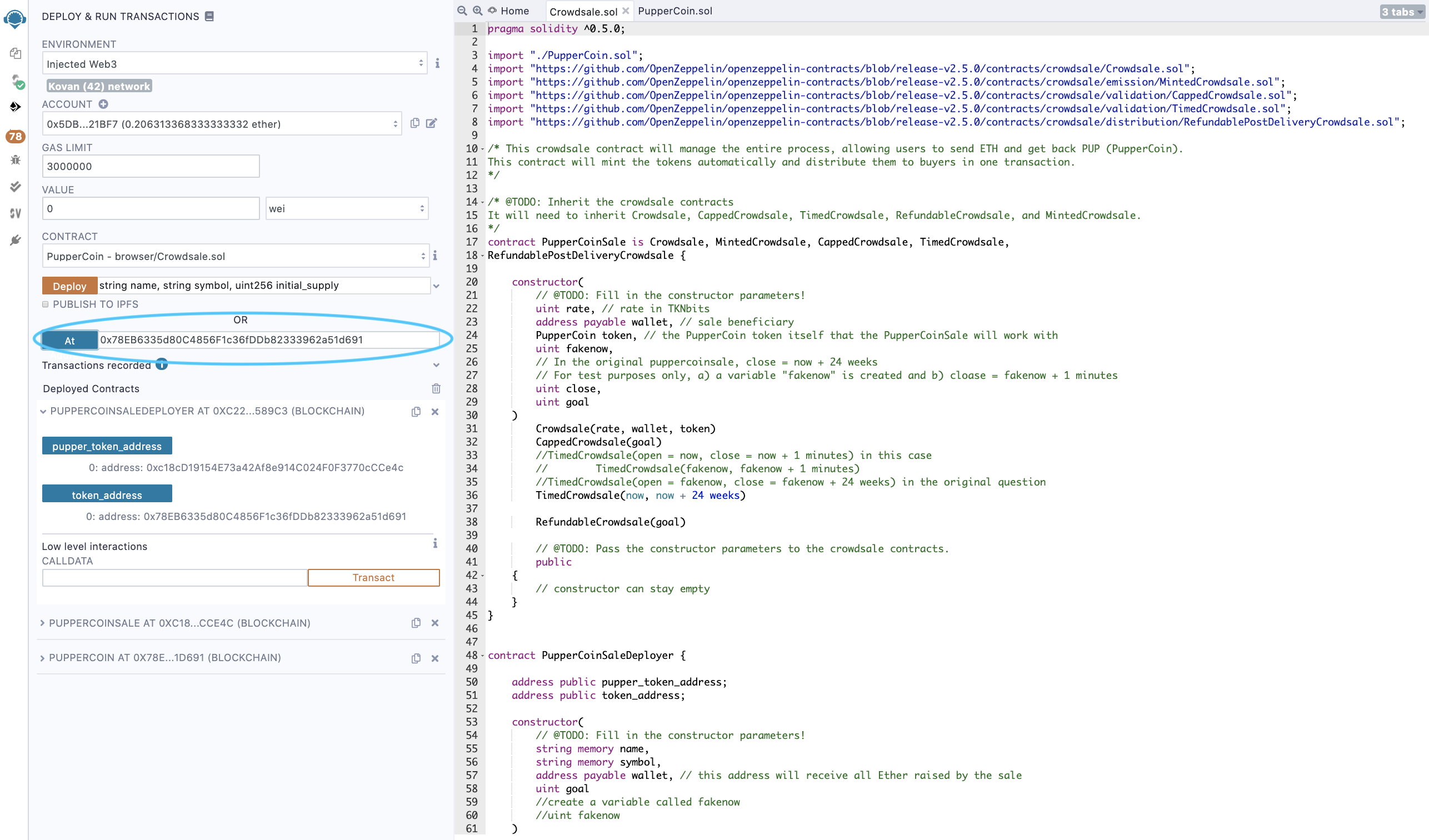Select the Deploy & Run sidebar icon
The height and width of the screenshot is (840, 1429).
click(16, 107)
